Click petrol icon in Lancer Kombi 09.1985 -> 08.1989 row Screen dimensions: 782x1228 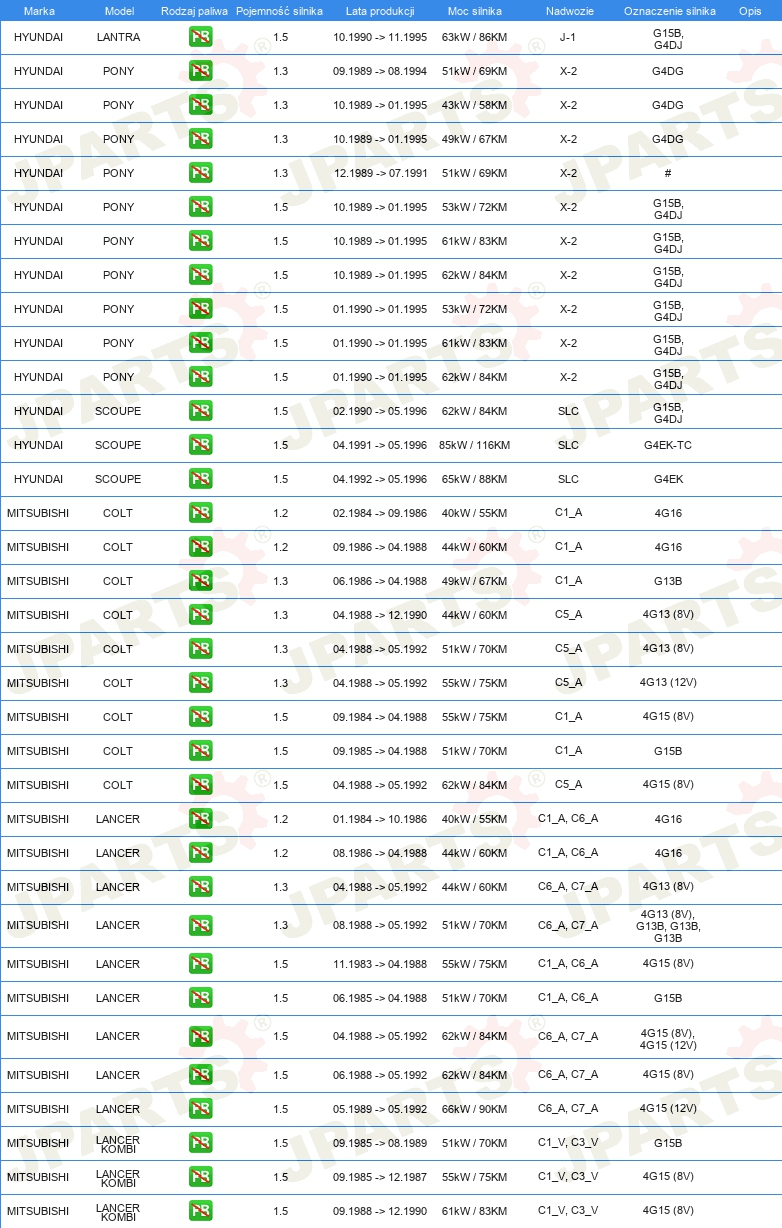(200, 1144)
